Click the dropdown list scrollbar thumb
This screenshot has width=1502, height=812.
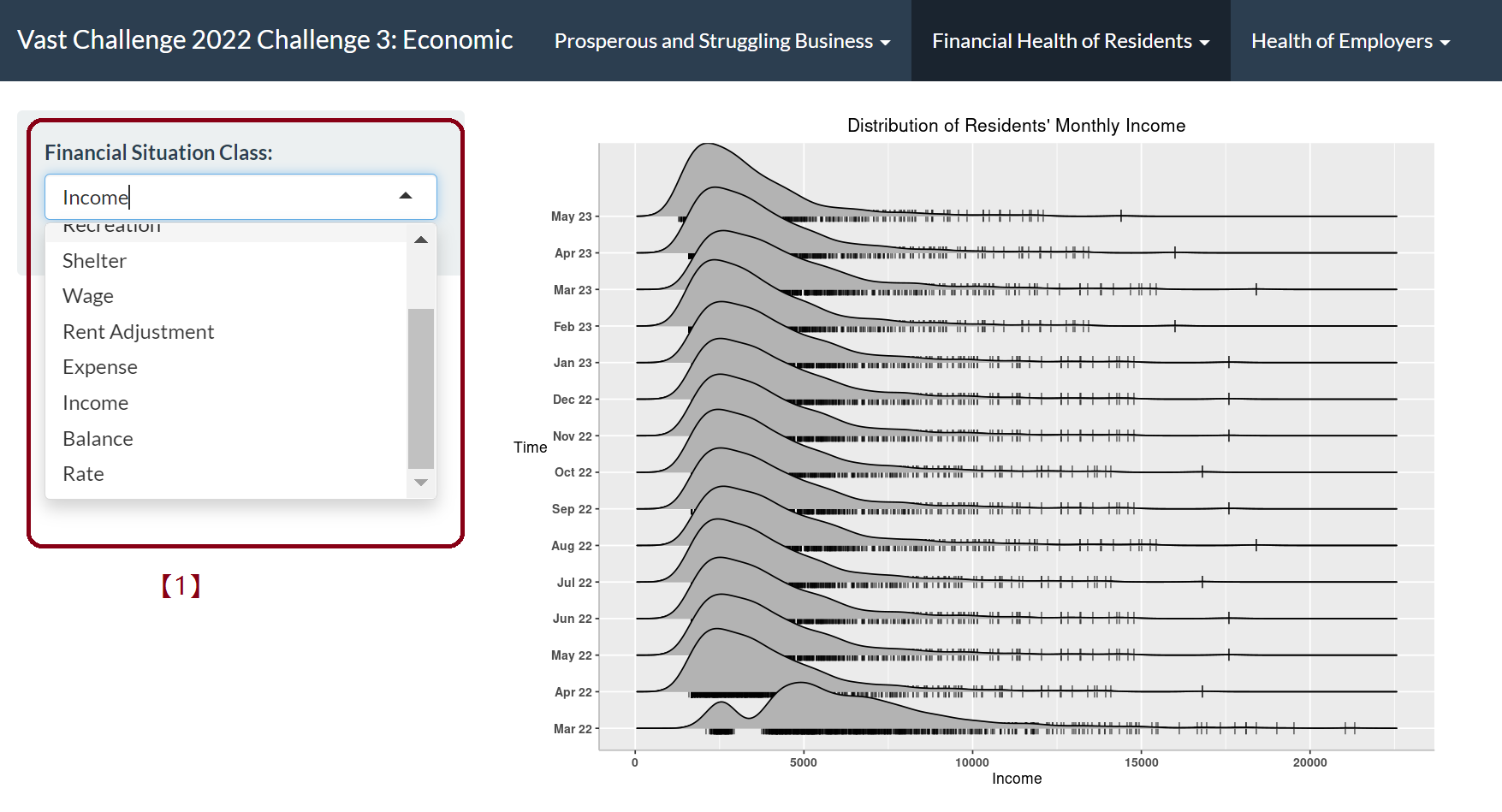coord(421,388)
